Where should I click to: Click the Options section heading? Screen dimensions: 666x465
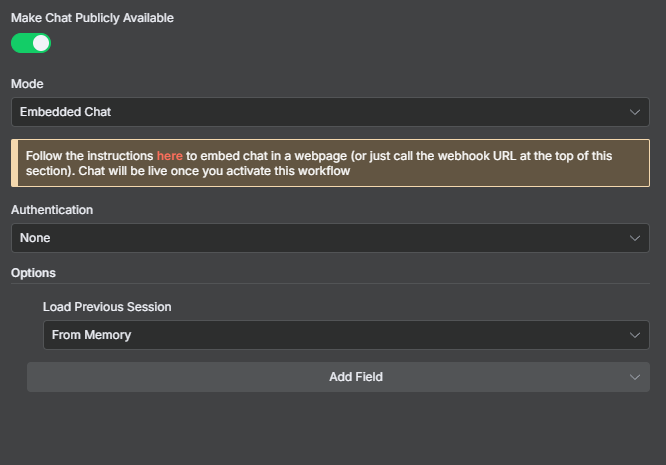pos(33,272)
